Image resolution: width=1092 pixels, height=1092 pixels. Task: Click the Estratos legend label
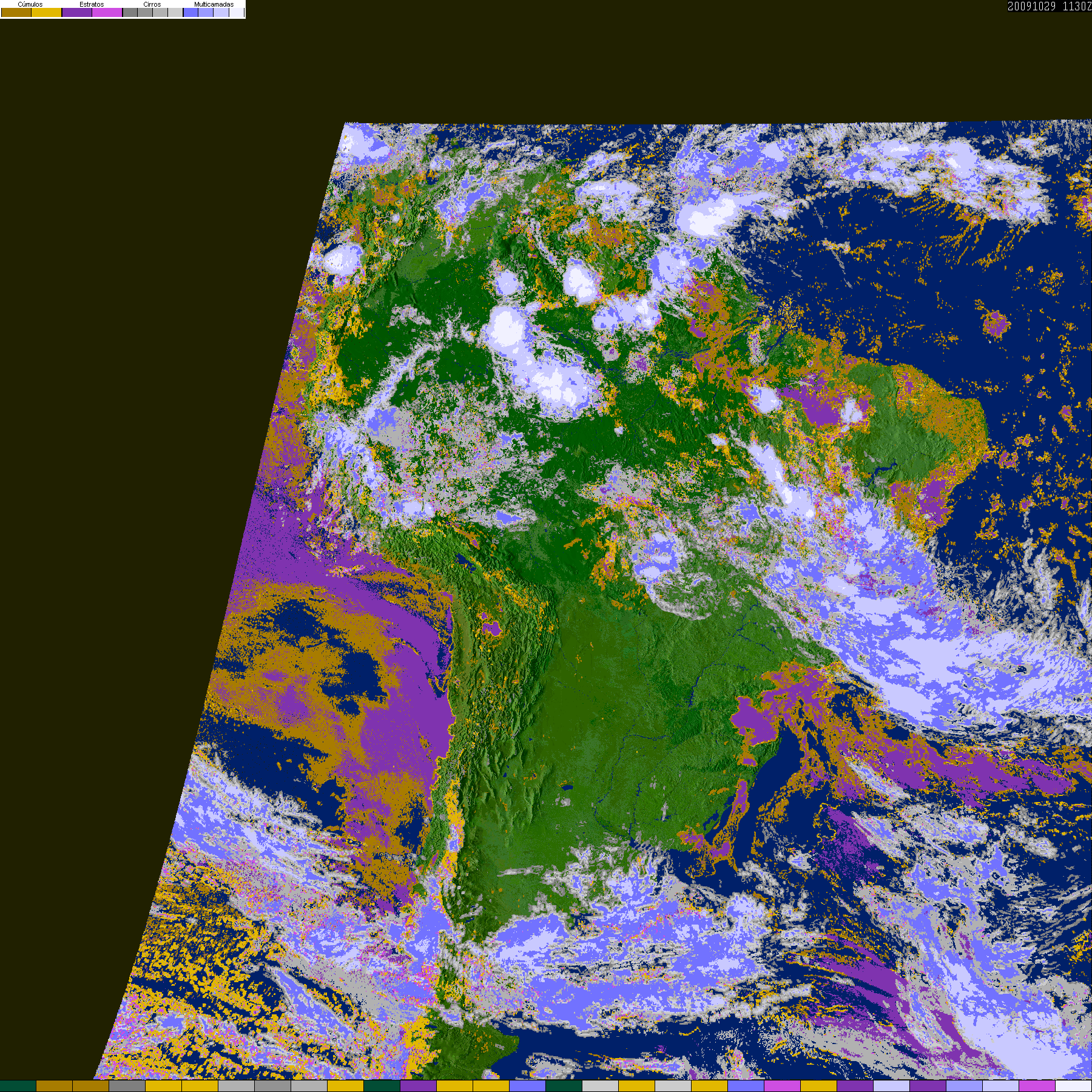point(92,4)
